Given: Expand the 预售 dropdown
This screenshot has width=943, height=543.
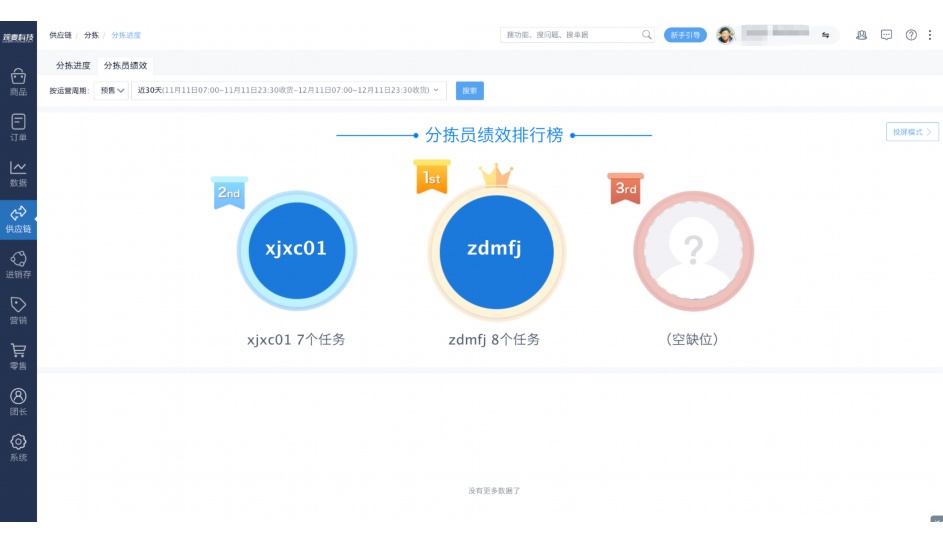Looking at the screenshot, I should point(112,91).
